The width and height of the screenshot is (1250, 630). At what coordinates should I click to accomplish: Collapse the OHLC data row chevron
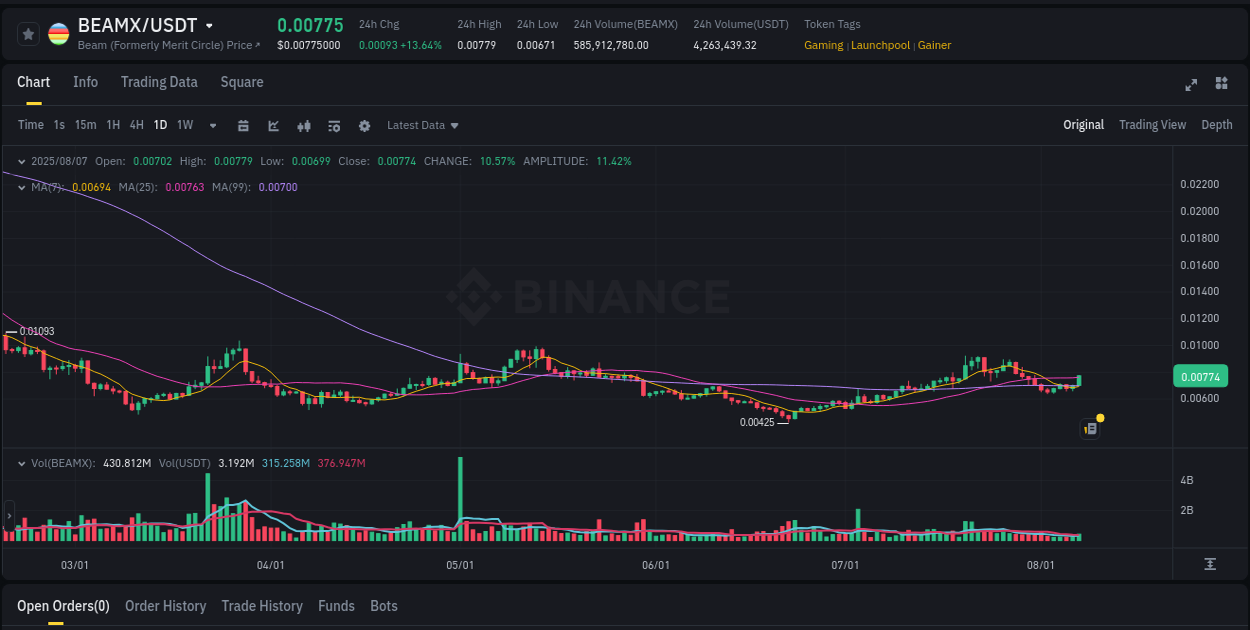[21, 161]
